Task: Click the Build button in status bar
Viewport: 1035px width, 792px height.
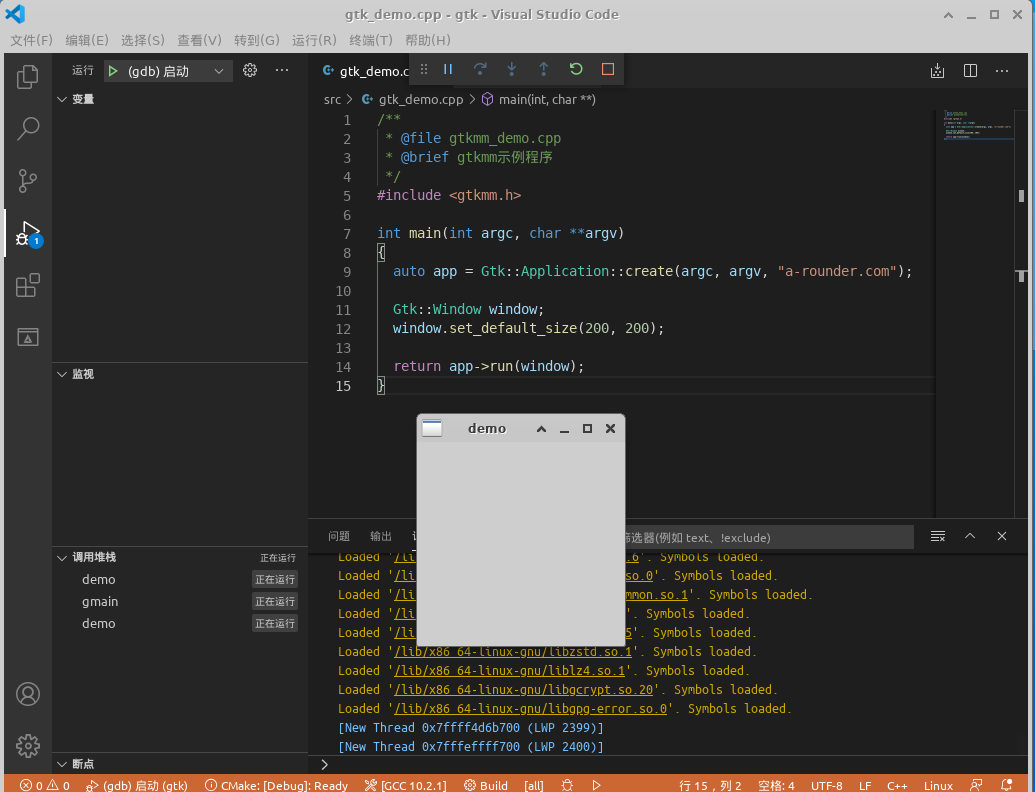Action: tap(486, 785)
